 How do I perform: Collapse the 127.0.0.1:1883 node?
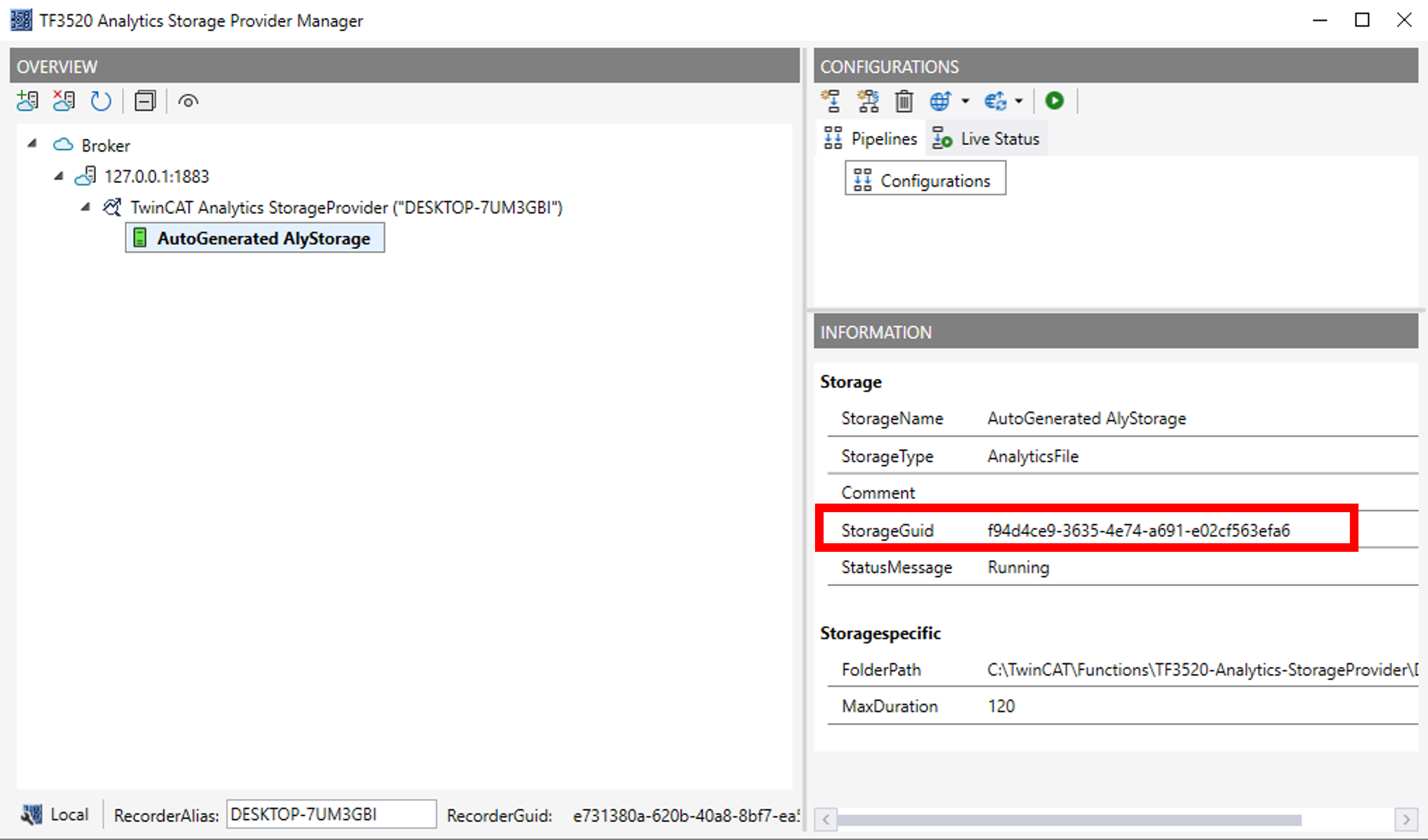(58, 176)
